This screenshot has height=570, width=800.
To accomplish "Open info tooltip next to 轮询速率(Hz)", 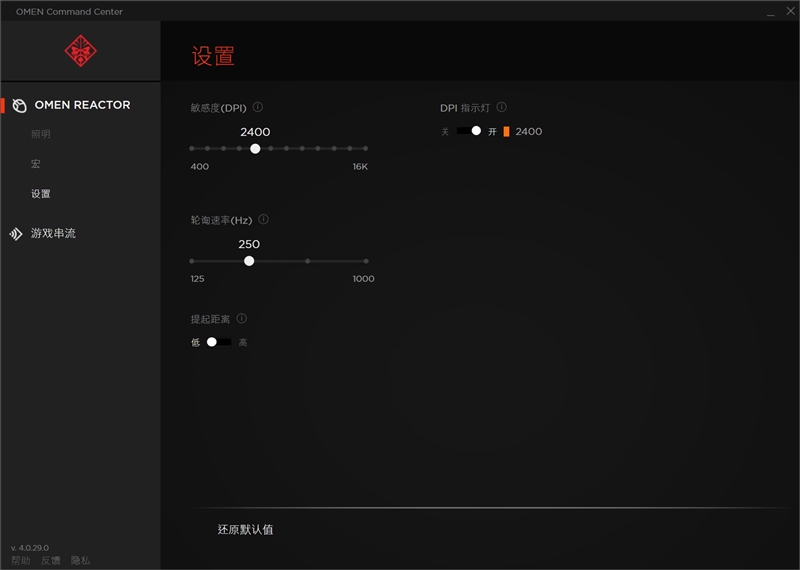I will pos(264,219).
